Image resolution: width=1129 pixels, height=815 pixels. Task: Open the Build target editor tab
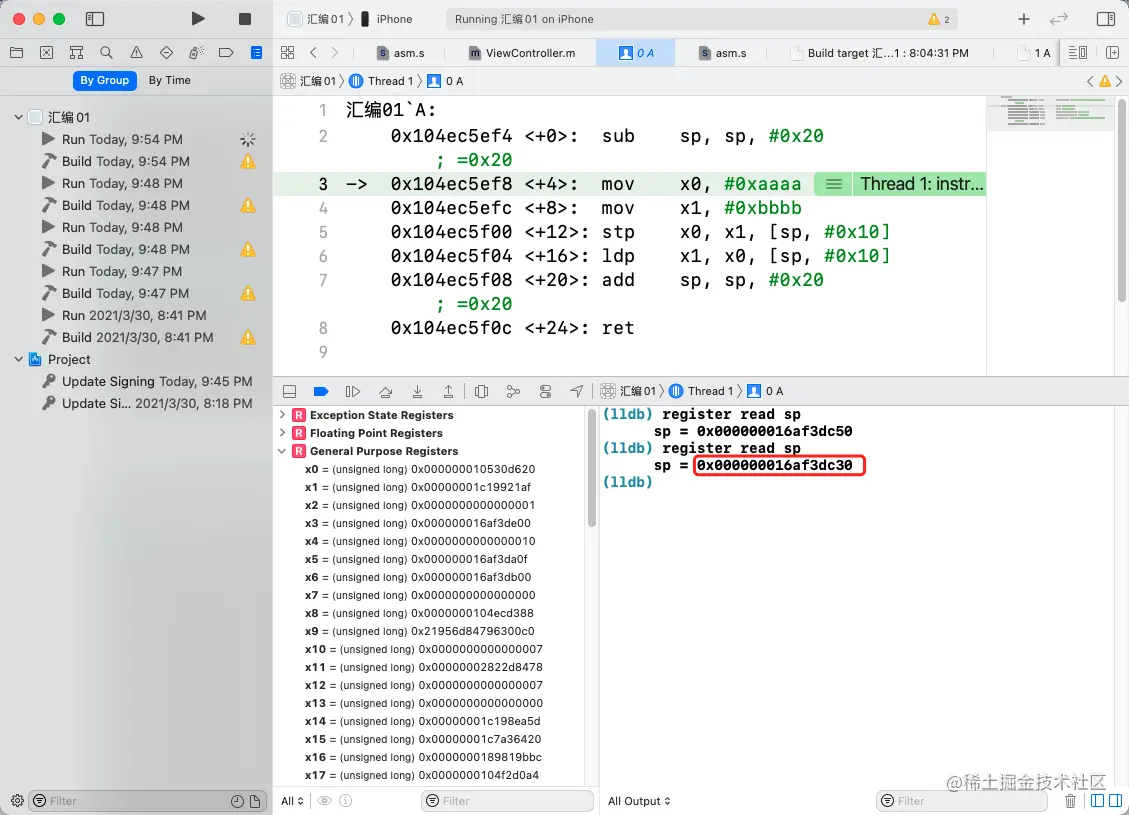[x=879, y=53]
